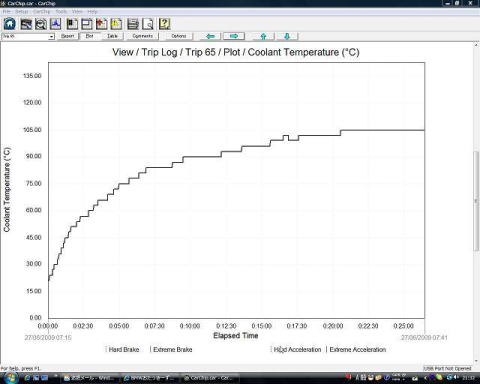Open the Windows Start button
480x384 pixels.
(x=11, y=378)
